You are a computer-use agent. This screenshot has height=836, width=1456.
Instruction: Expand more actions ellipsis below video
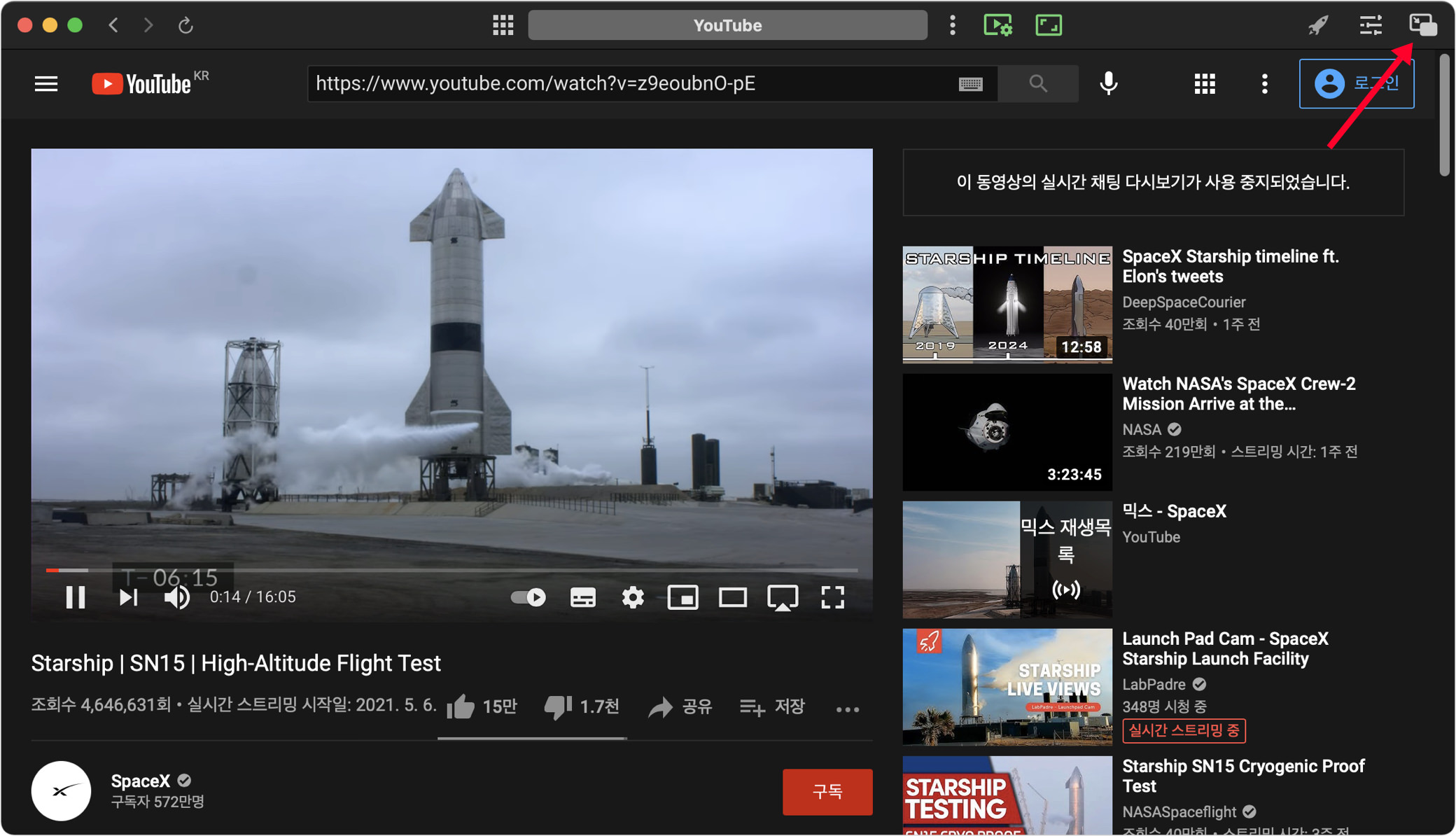(847, 709)
